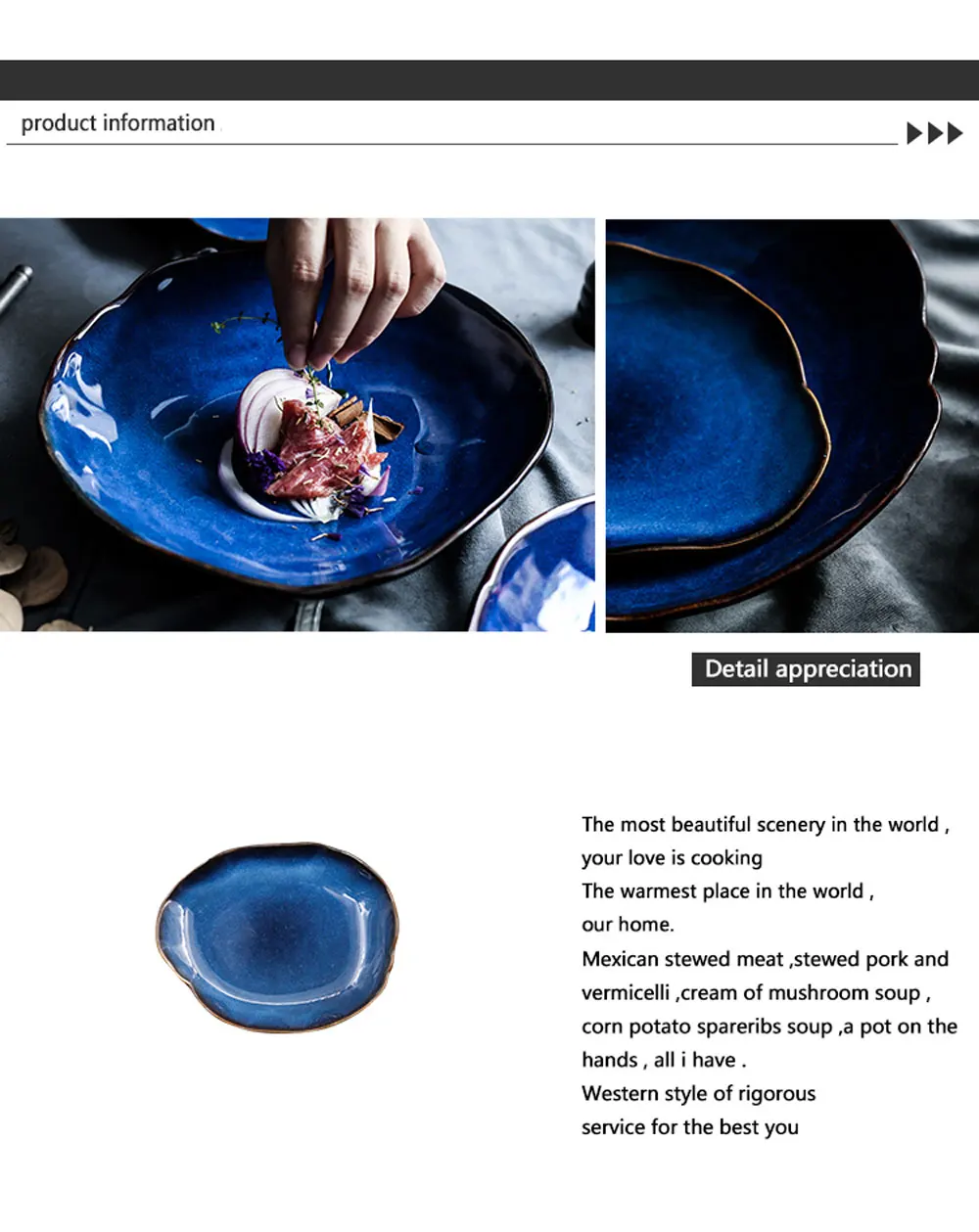Viewport: 979px width, 1232px height.
Task: Click the 'product information' heading text
Action: click(x=117, y=123)
